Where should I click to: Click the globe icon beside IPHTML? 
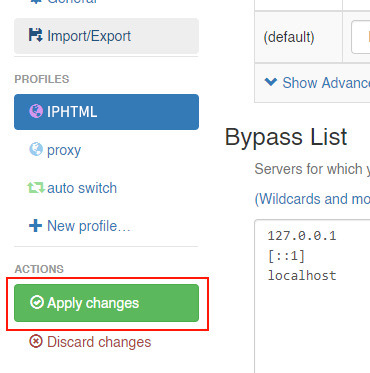[x=36, y=111]
